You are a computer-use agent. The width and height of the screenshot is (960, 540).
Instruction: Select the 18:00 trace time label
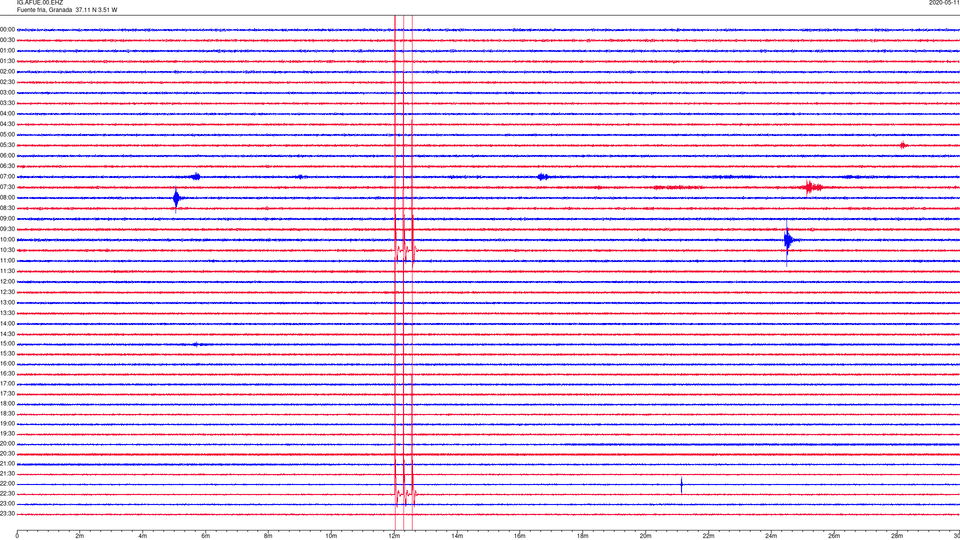coord(8,404)
